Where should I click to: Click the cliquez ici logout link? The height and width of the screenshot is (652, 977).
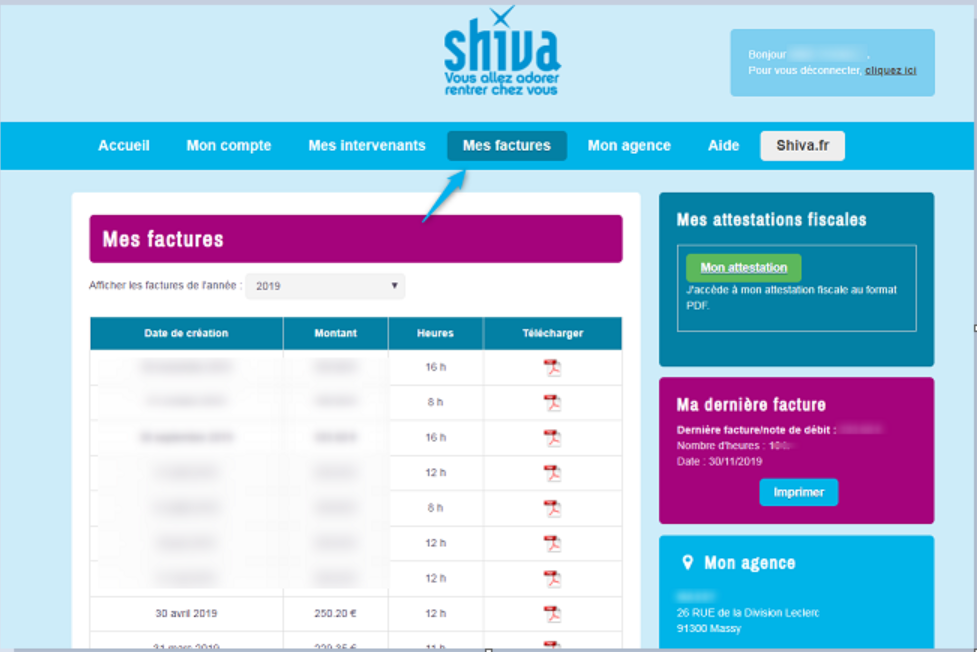(890, 70)
